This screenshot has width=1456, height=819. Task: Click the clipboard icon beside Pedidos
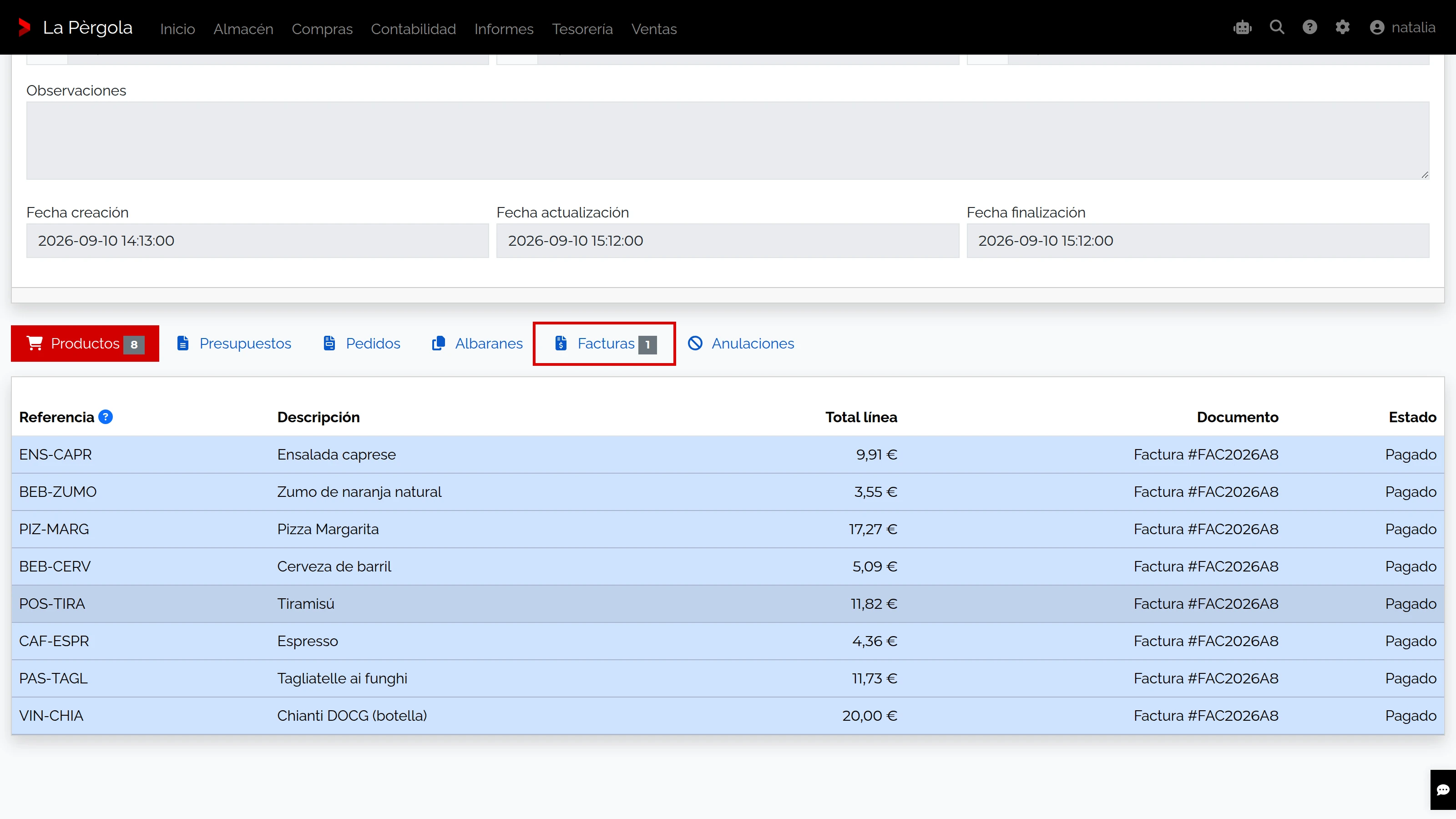[329, 343]
